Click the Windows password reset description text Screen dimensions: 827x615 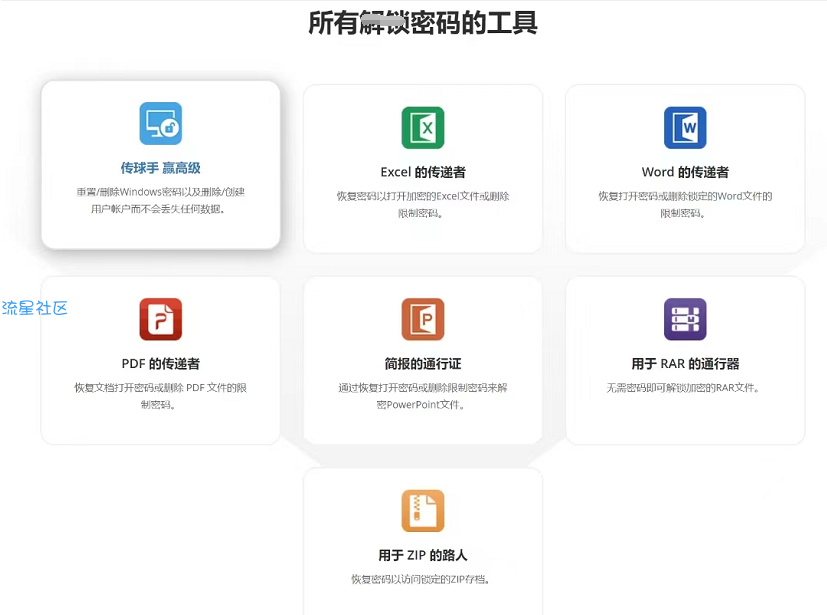pyautogui.click(x=160, y=200)
